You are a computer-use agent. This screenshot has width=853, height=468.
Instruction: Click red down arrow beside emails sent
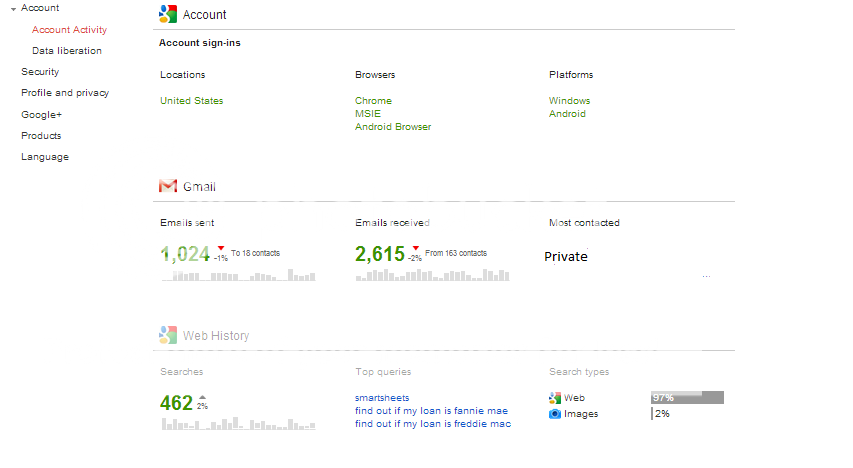(x=221, y=248)
